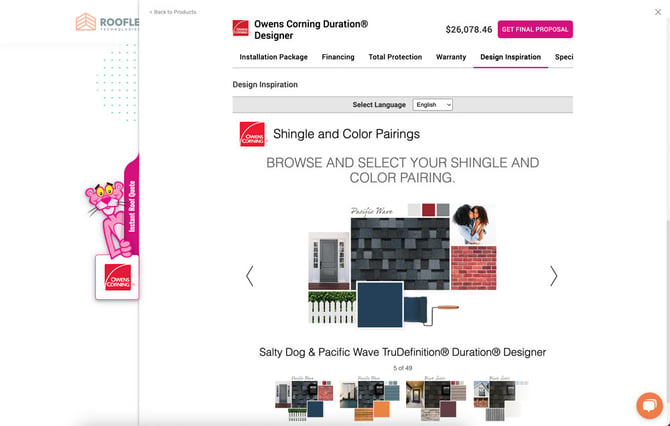Click the Get Final Proposal button

535,29
